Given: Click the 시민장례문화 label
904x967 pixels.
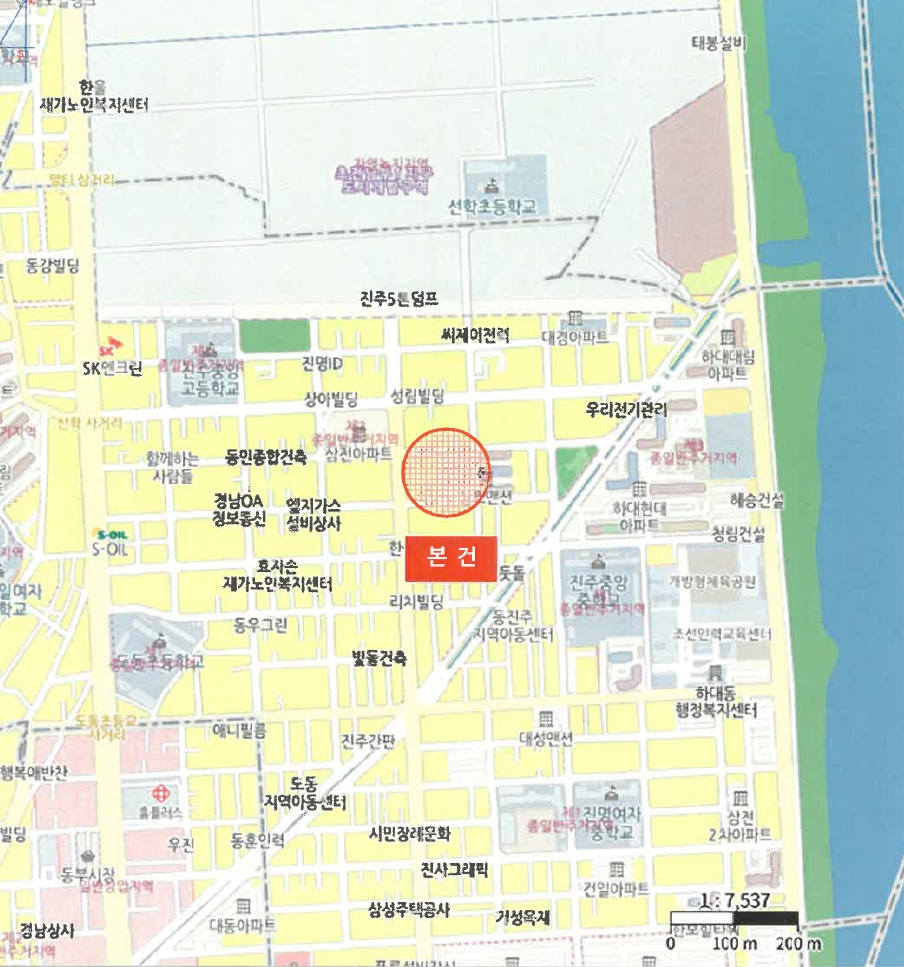Looking at the screenshot, I should pos(409,834).
